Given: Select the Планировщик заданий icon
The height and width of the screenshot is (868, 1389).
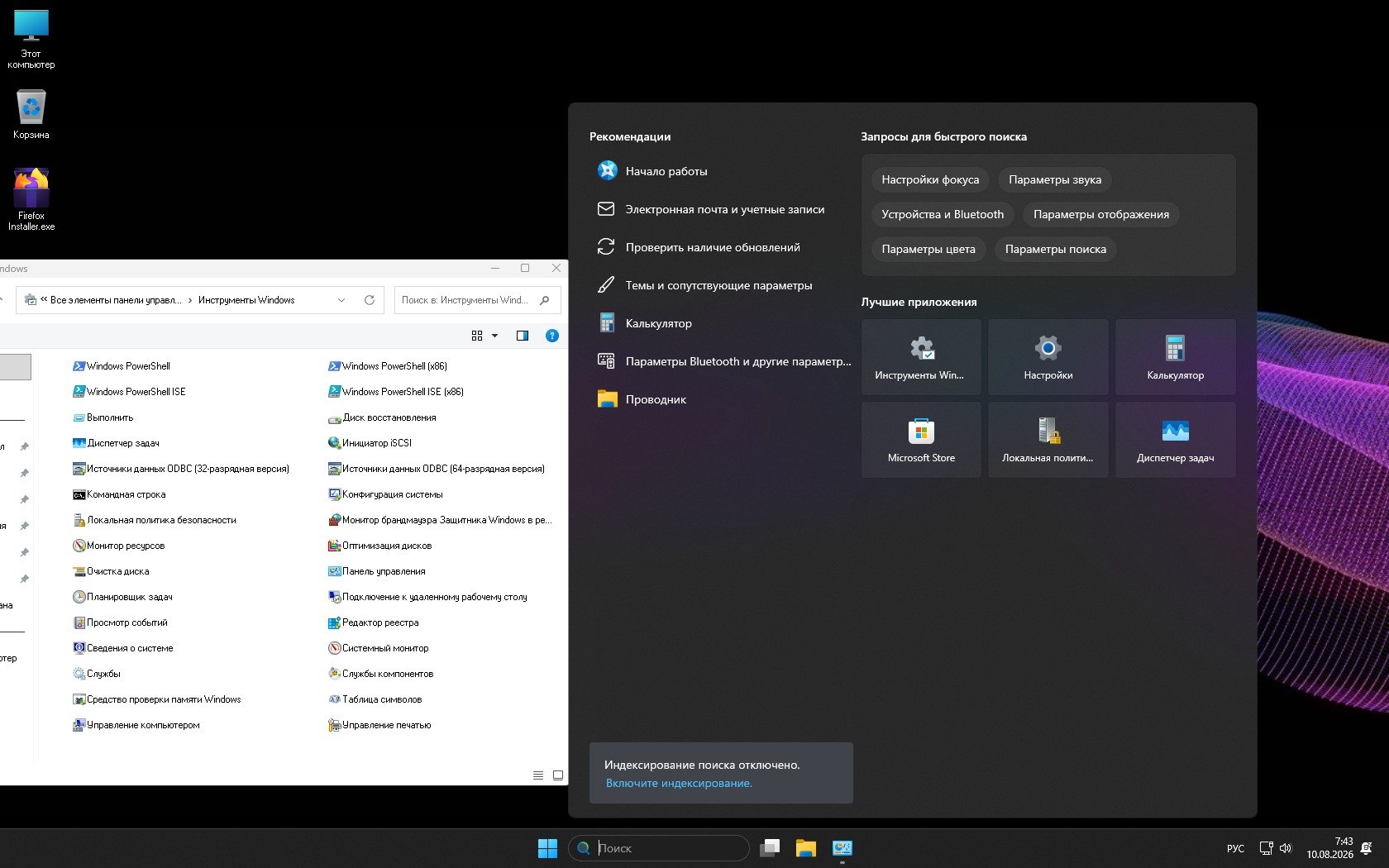Looking at the screenshot, I should click(x=79, y=597).
